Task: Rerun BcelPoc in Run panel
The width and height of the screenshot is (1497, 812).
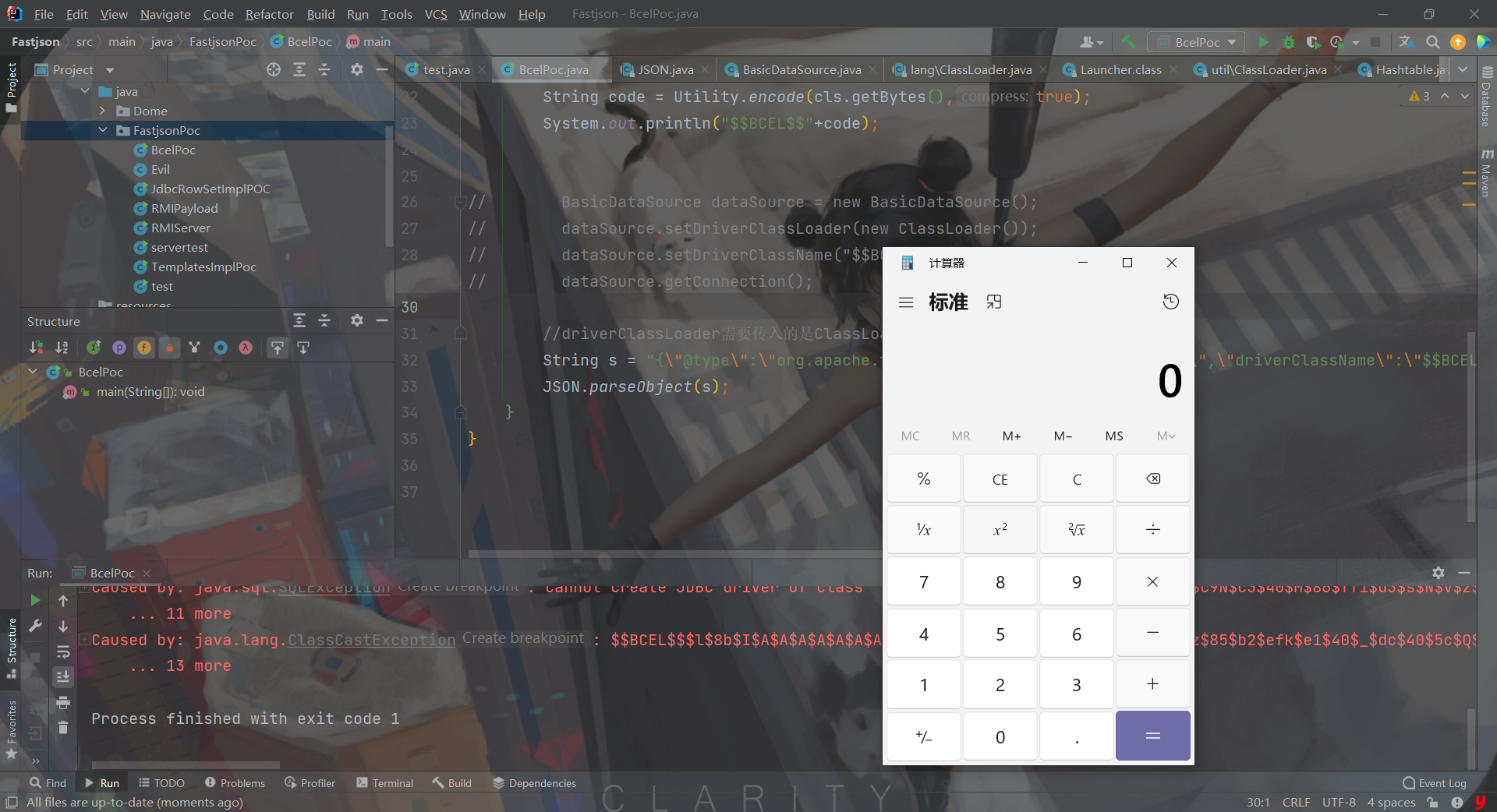Action: tap(35, 600)
